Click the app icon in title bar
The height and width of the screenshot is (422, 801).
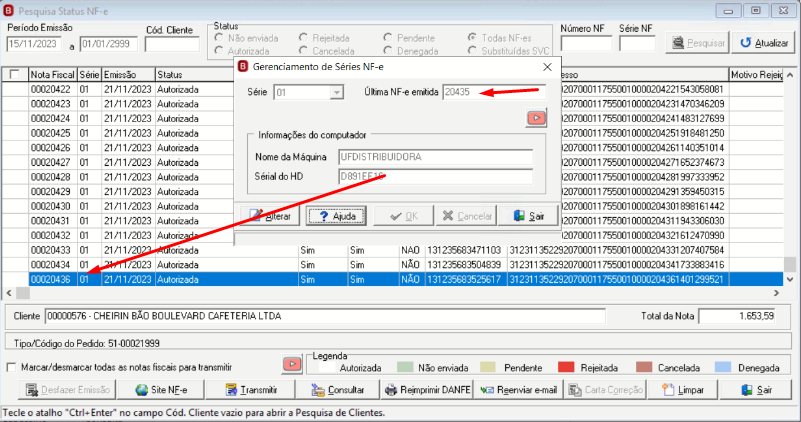coord(8,10)
